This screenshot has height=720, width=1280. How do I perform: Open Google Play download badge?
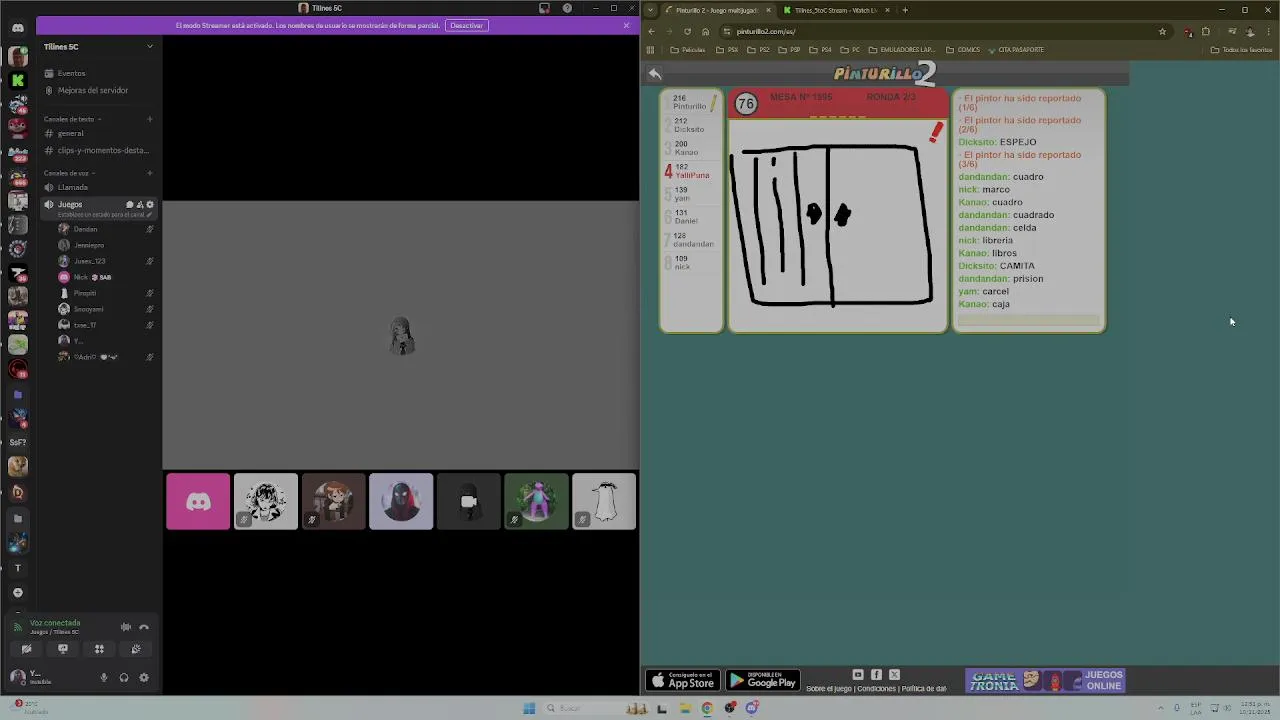[763, 681]
